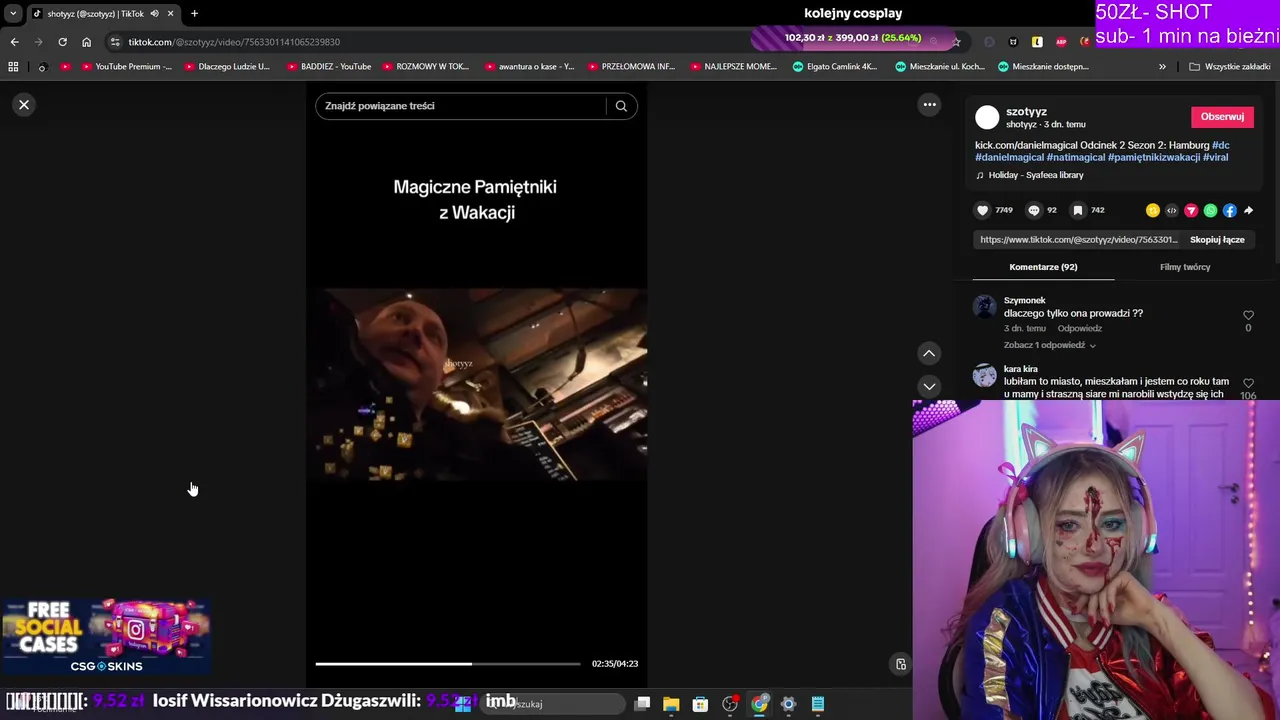Bookmark the video with the save icon
Image resolution: width=1280 pixels, height=720 pixels.
pyautogui.click(x=1078, y=210)
